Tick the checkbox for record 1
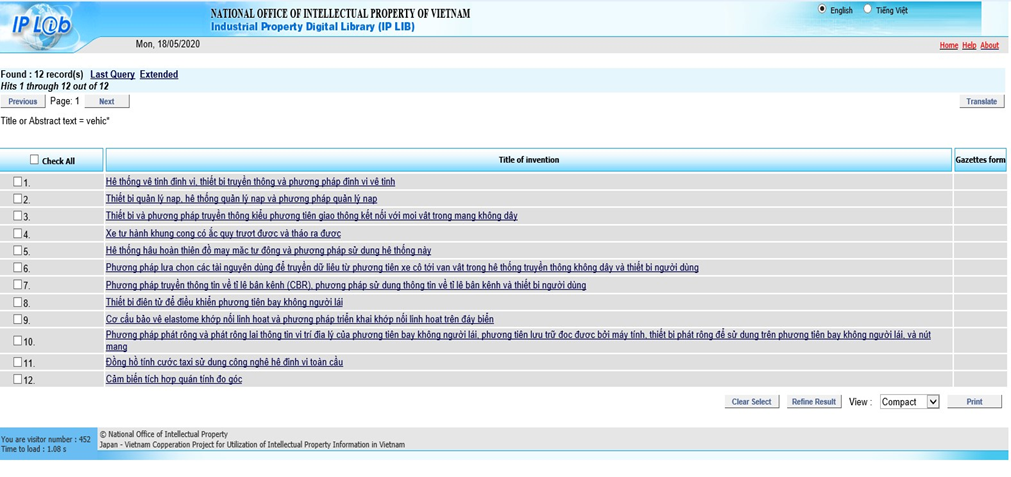 click(x=17, y=181)
